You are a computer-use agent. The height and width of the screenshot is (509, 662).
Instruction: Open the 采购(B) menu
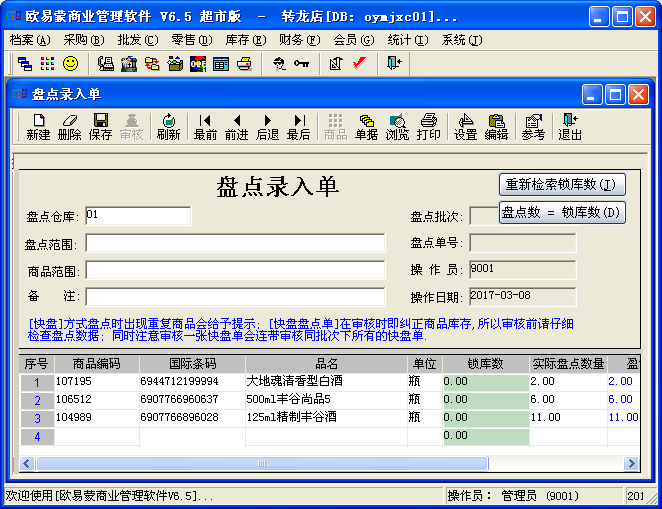click(84, 40)
